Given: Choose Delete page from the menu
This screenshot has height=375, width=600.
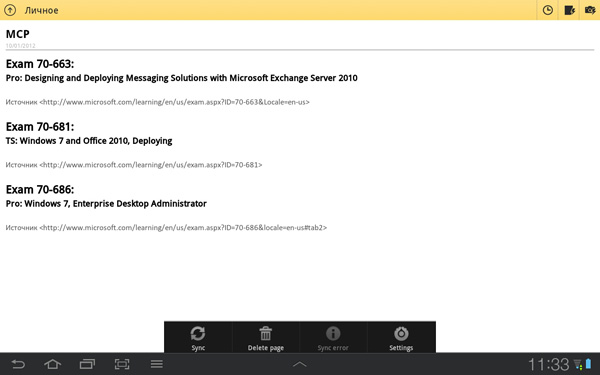Looking at the screenshot, I should pos(266,338).
